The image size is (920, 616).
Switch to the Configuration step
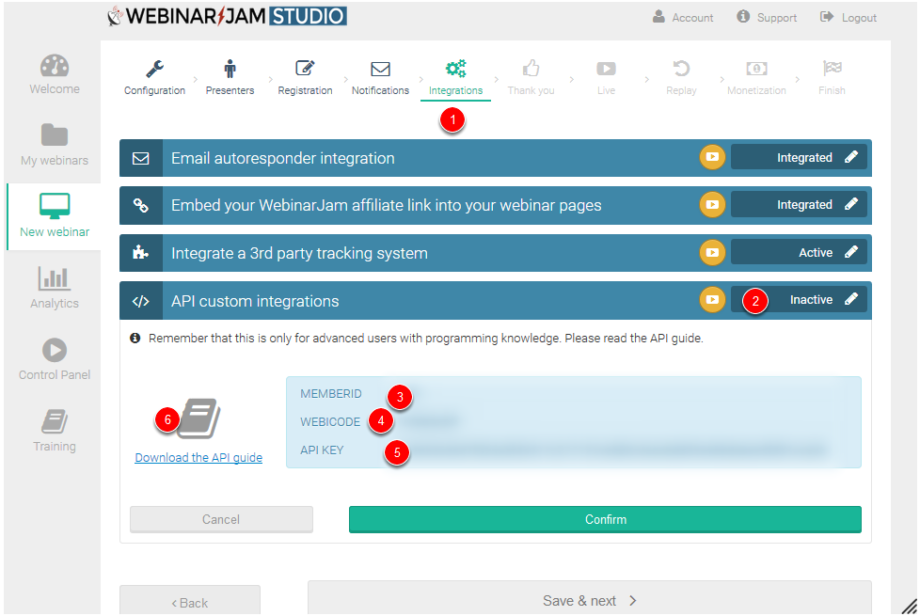(x=154, y=78)
